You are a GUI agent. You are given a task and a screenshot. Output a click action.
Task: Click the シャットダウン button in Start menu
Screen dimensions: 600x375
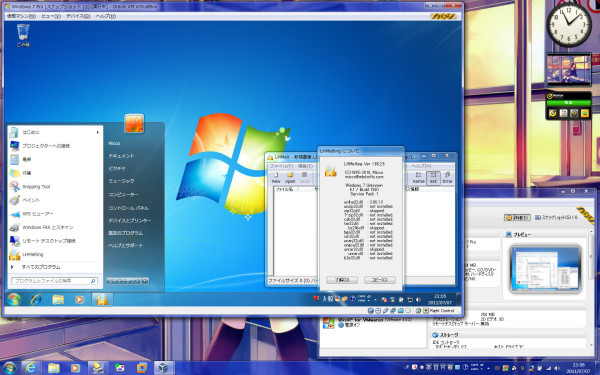click(124, 281)
